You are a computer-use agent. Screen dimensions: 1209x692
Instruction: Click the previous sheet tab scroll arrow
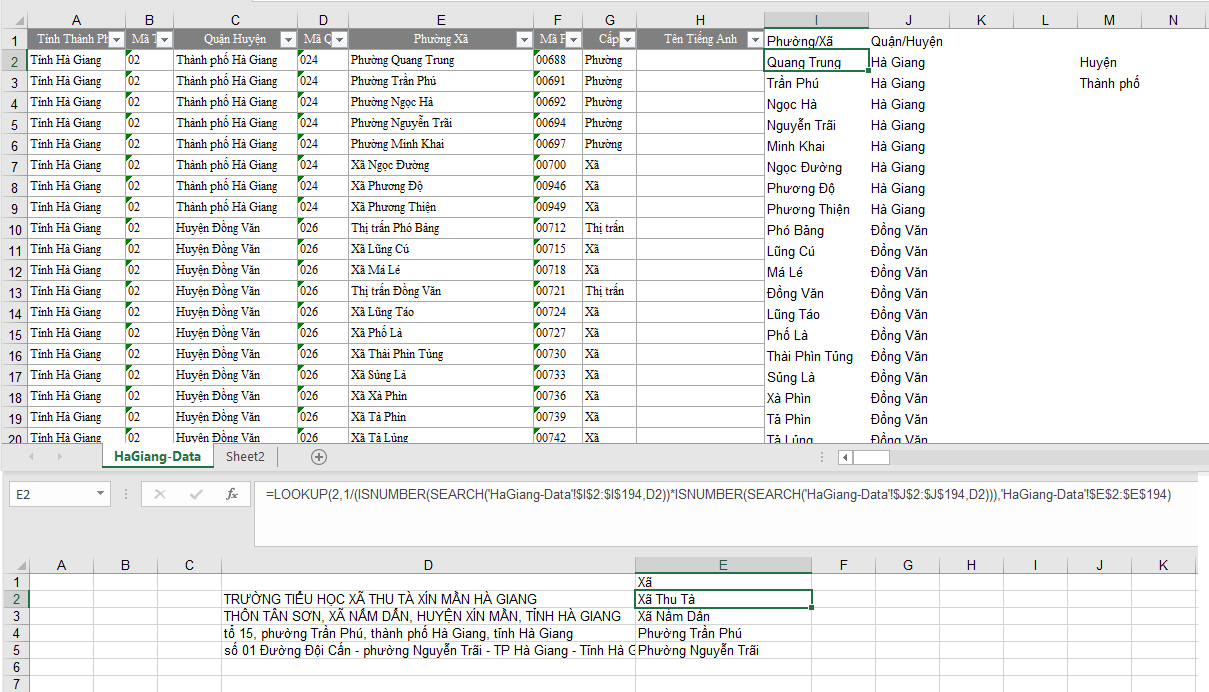(31, 457)
